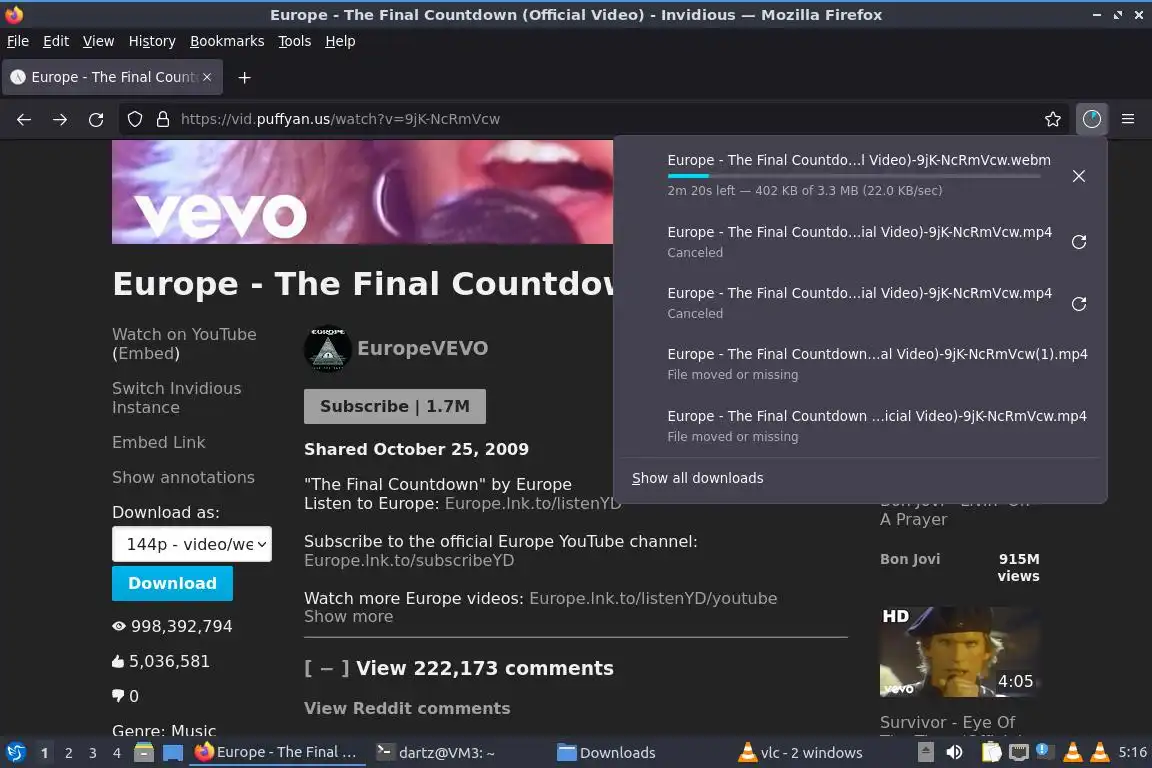
Task: Launch file manager from taskbar quicklaunch
Action: [x=144, y=753]
